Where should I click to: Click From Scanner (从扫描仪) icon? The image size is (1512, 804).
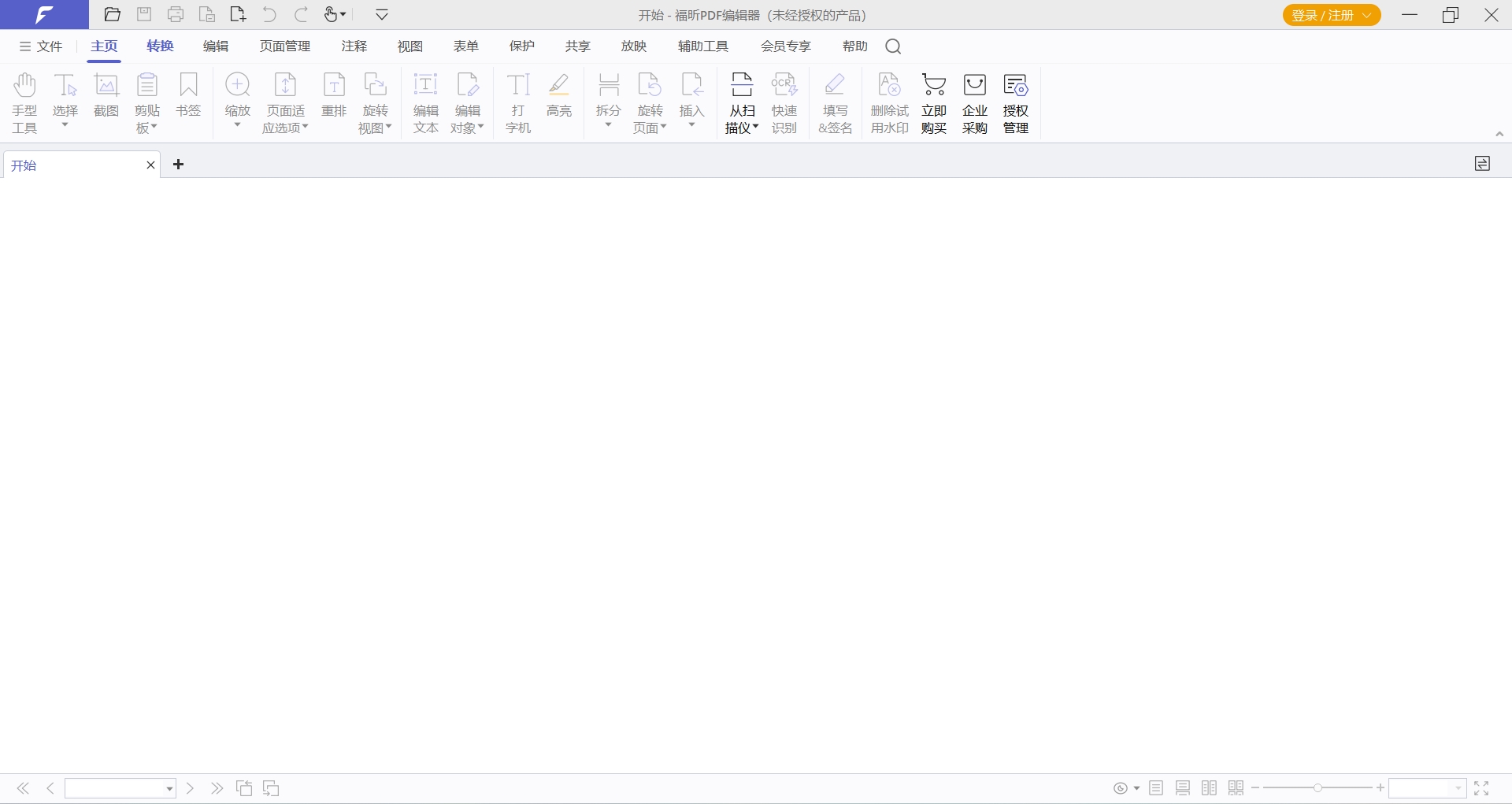coord(742,84)
